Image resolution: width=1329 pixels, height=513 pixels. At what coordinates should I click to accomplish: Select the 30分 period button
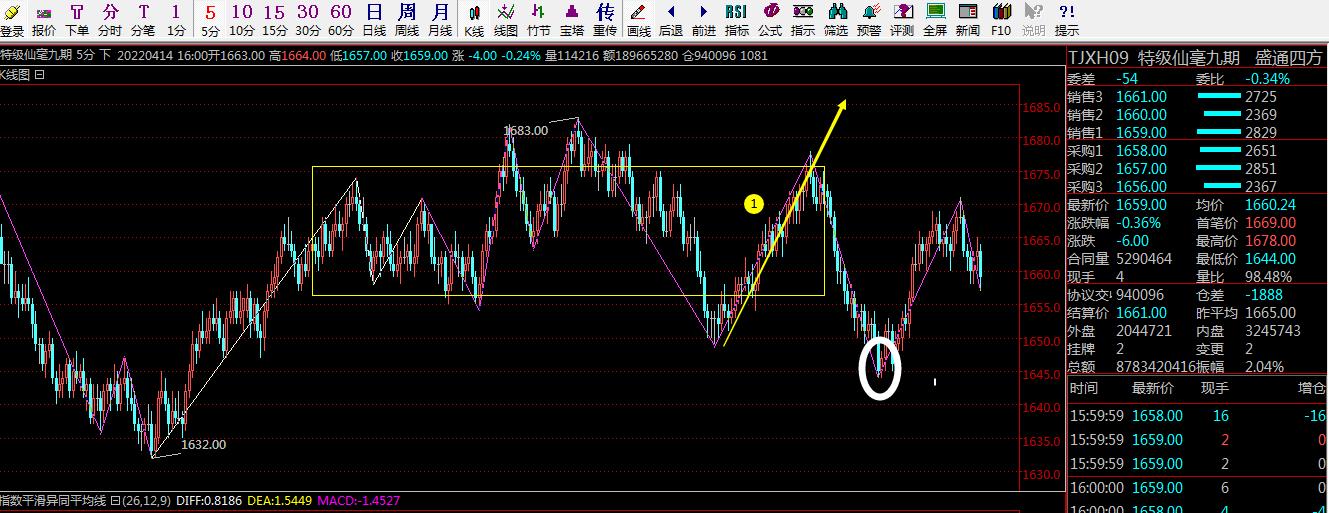[307, 19]
